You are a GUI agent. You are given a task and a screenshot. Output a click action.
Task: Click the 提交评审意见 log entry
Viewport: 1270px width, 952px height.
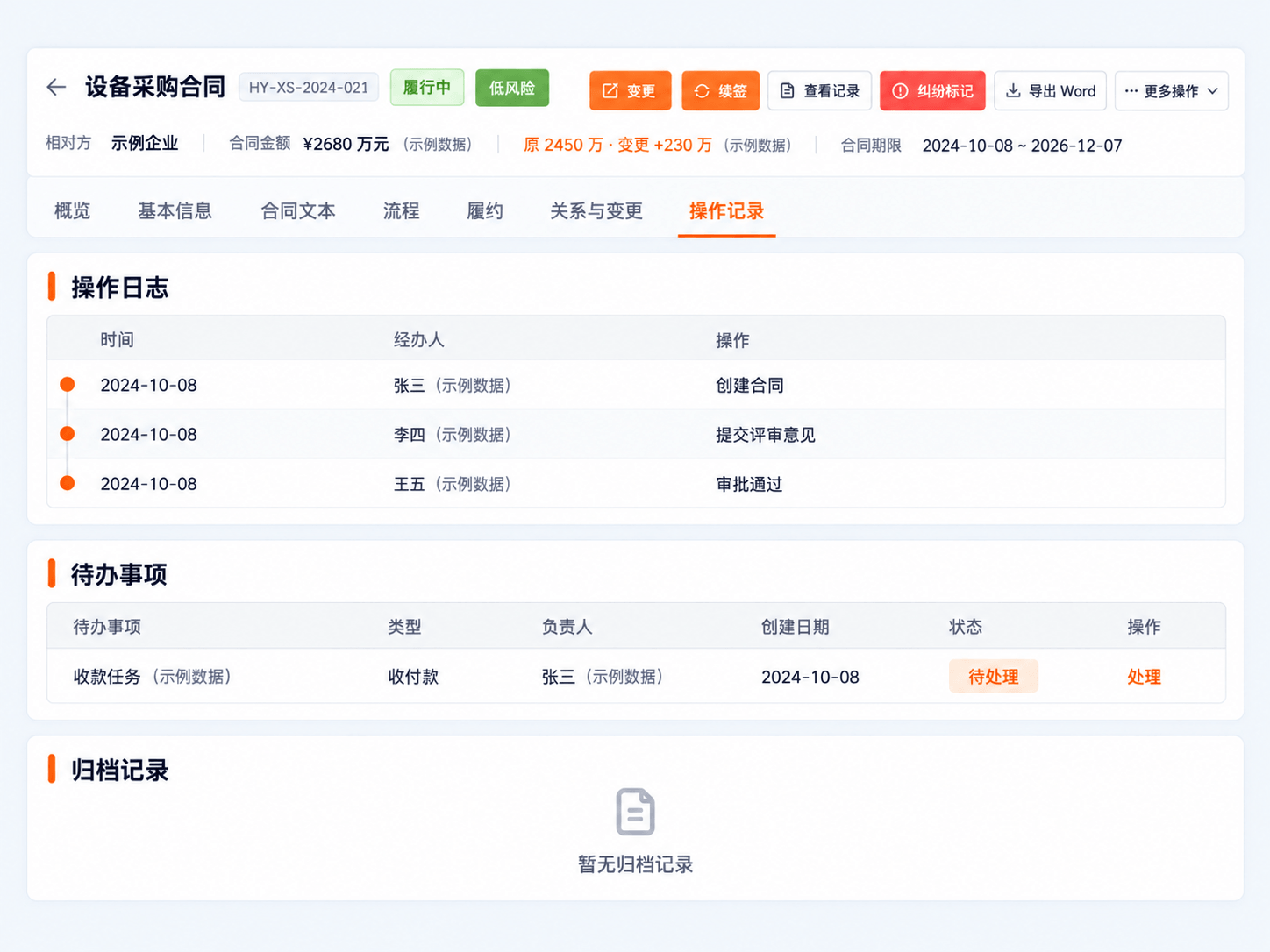[x=766, y=435]
